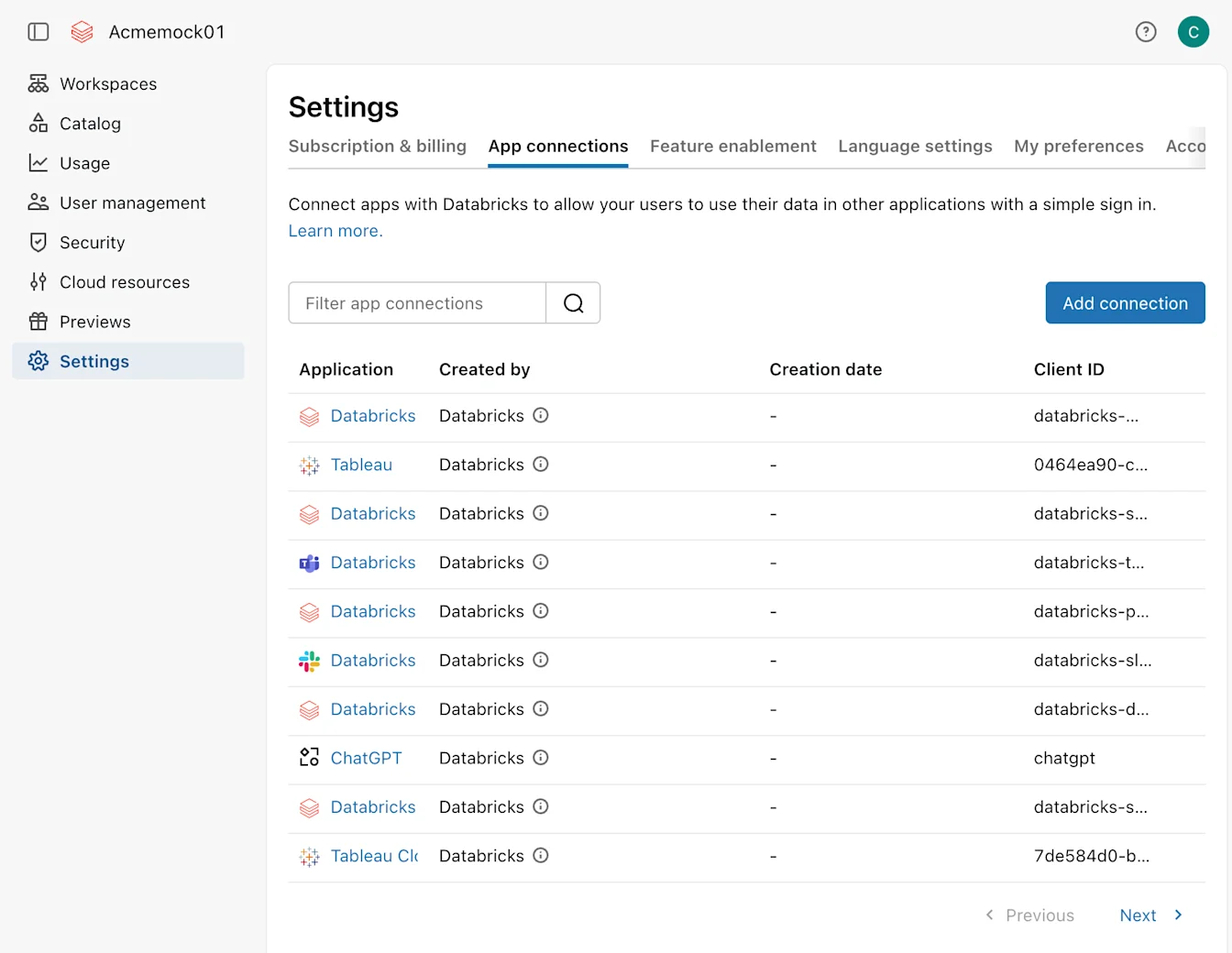Open Databricks link in databricks-sl... row

point(373,660)
